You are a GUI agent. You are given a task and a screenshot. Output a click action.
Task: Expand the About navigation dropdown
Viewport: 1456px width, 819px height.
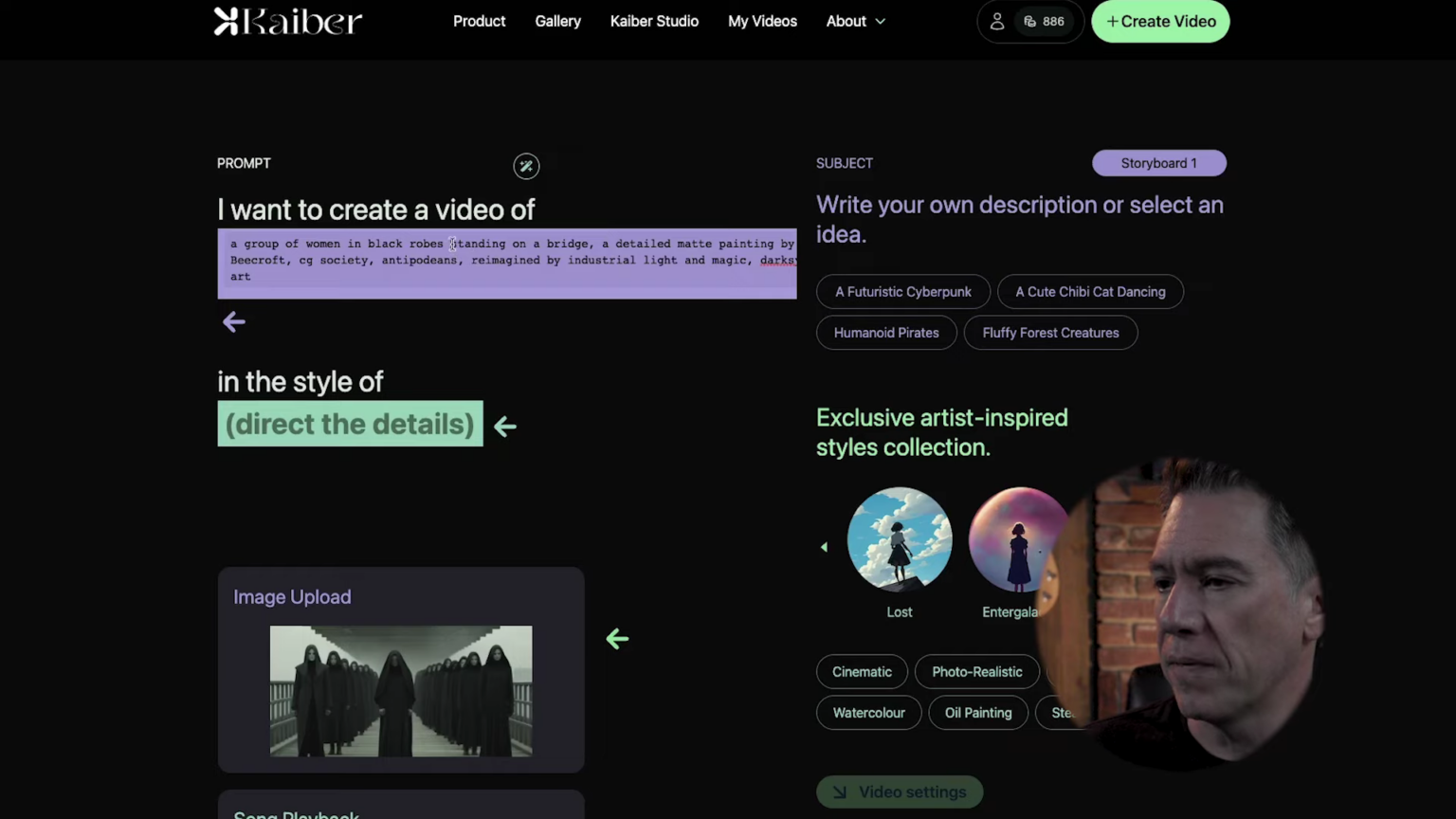click(x=854, y=21)
